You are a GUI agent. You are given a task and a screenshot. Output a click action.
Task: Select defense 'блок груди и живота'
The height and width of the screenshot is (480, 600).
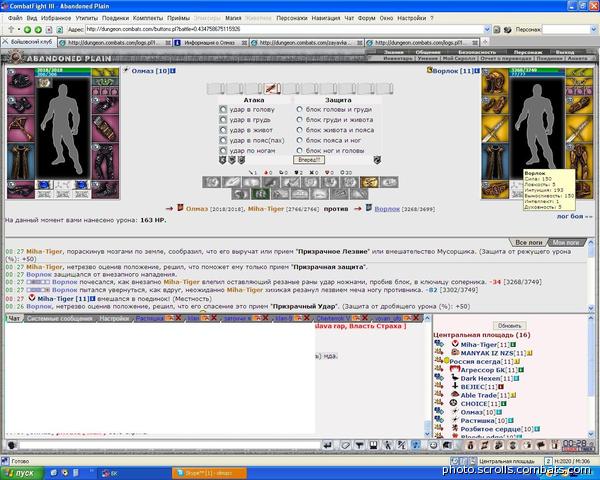coord(300,120)
